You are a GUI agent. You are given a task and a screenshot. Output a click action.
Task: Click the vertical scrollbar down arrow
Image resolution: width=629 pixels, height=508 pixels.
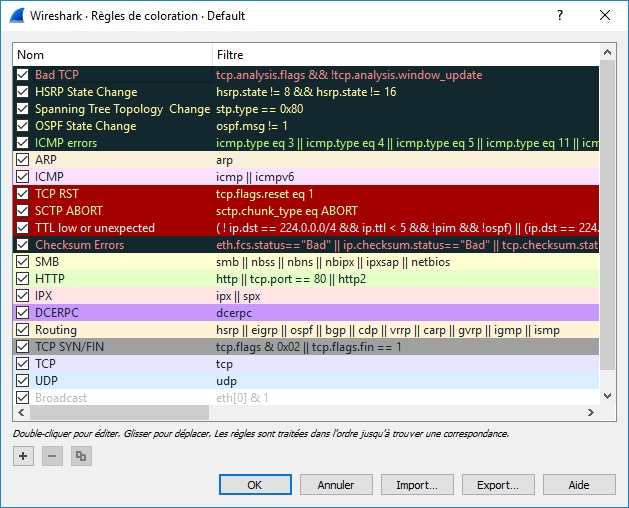click(607, 396)
